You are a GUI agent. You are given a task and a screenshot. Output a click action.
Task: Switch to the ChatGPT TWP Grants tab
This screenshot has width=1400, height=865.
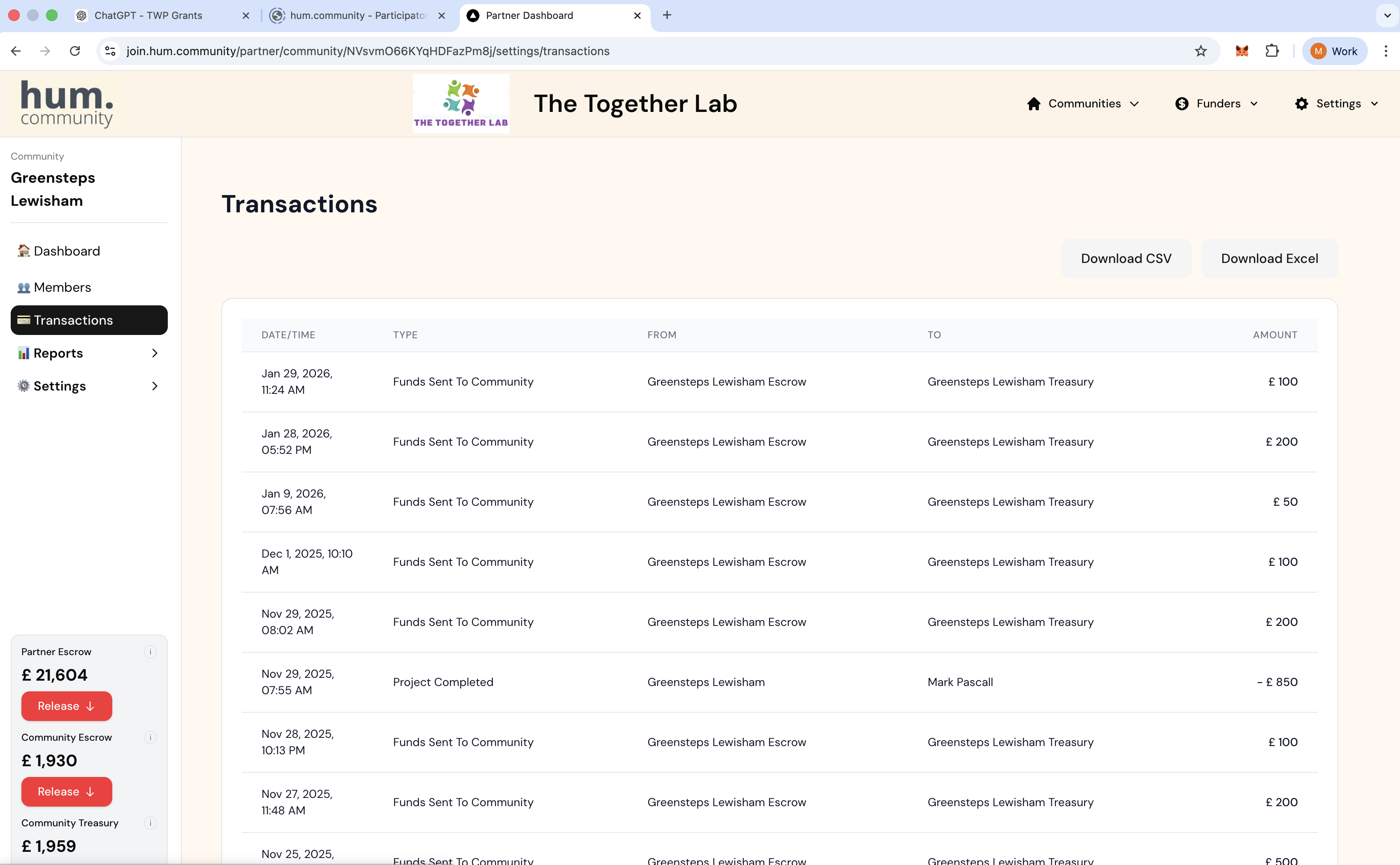click(x=148, y=16)
